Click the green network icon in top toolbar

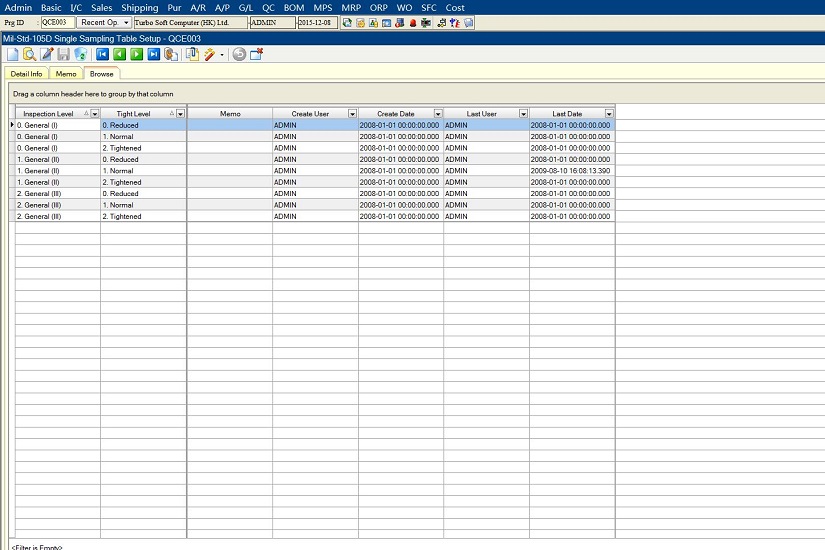(x=426, y=23)
